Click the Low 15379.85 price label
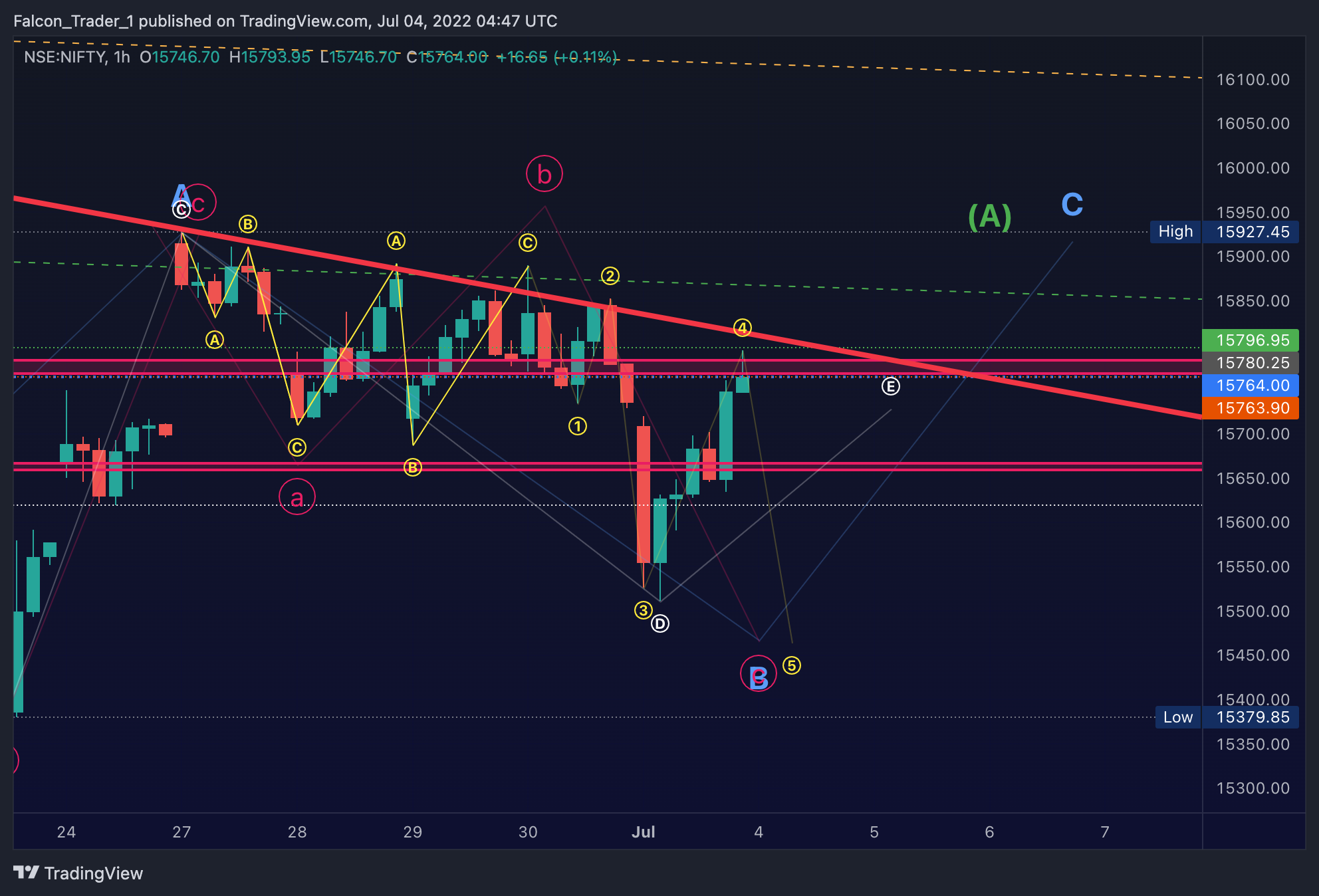The height and width of the screenshot is (896, 1319). [x=1227, y=717]
